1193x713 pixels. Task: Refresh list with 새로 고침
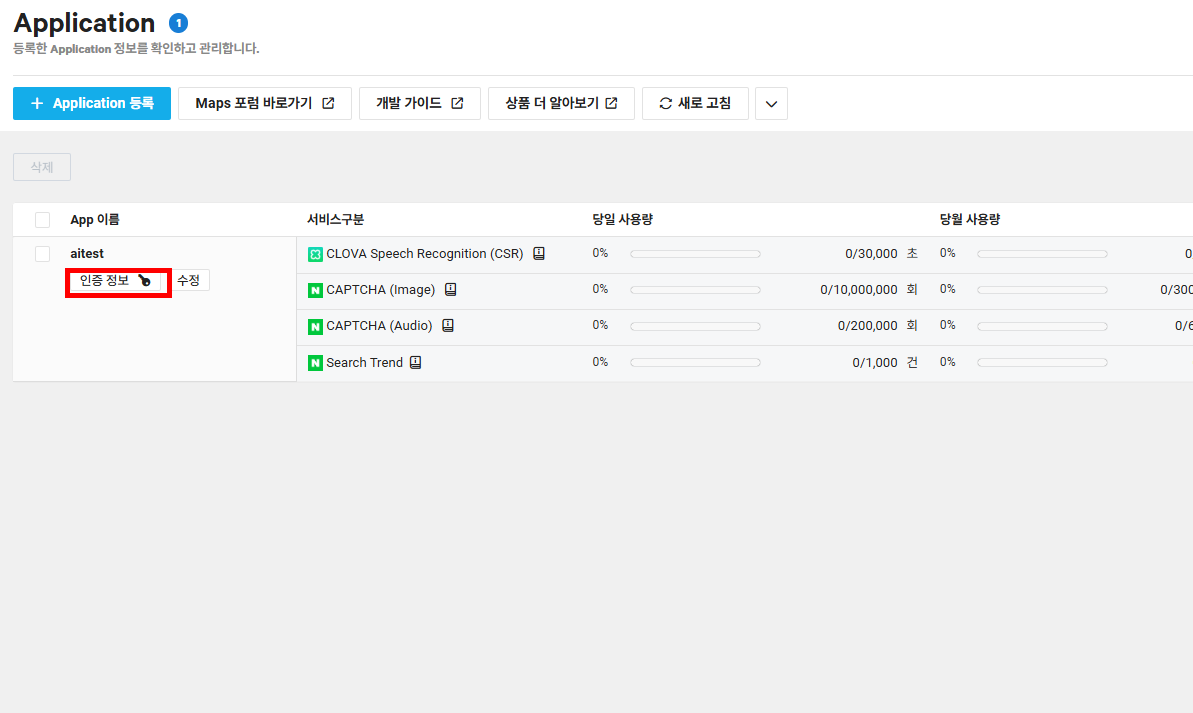point(695,103)
